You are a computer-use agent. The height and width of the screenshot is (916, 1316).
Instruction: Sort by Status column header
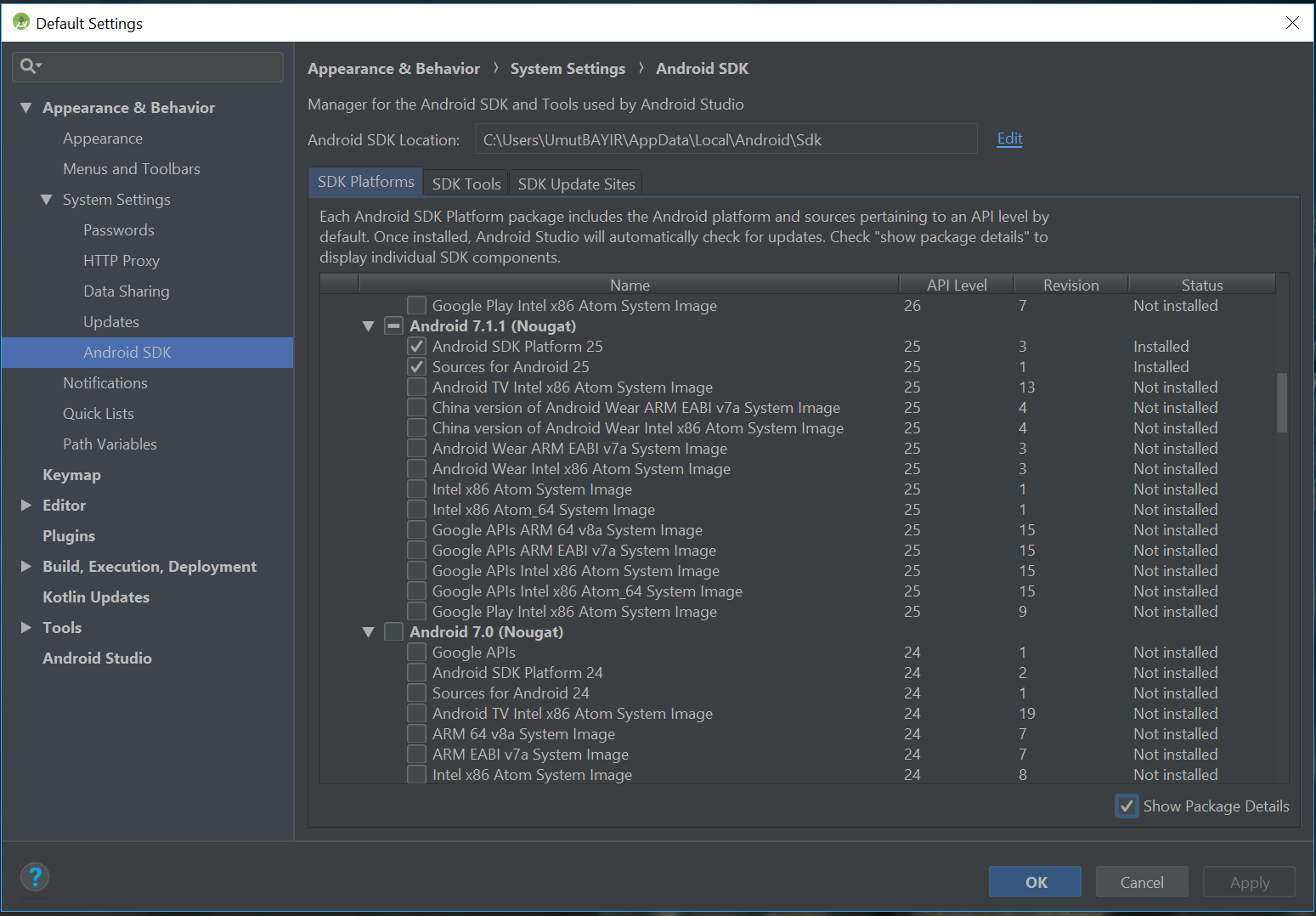[1201, 286]
